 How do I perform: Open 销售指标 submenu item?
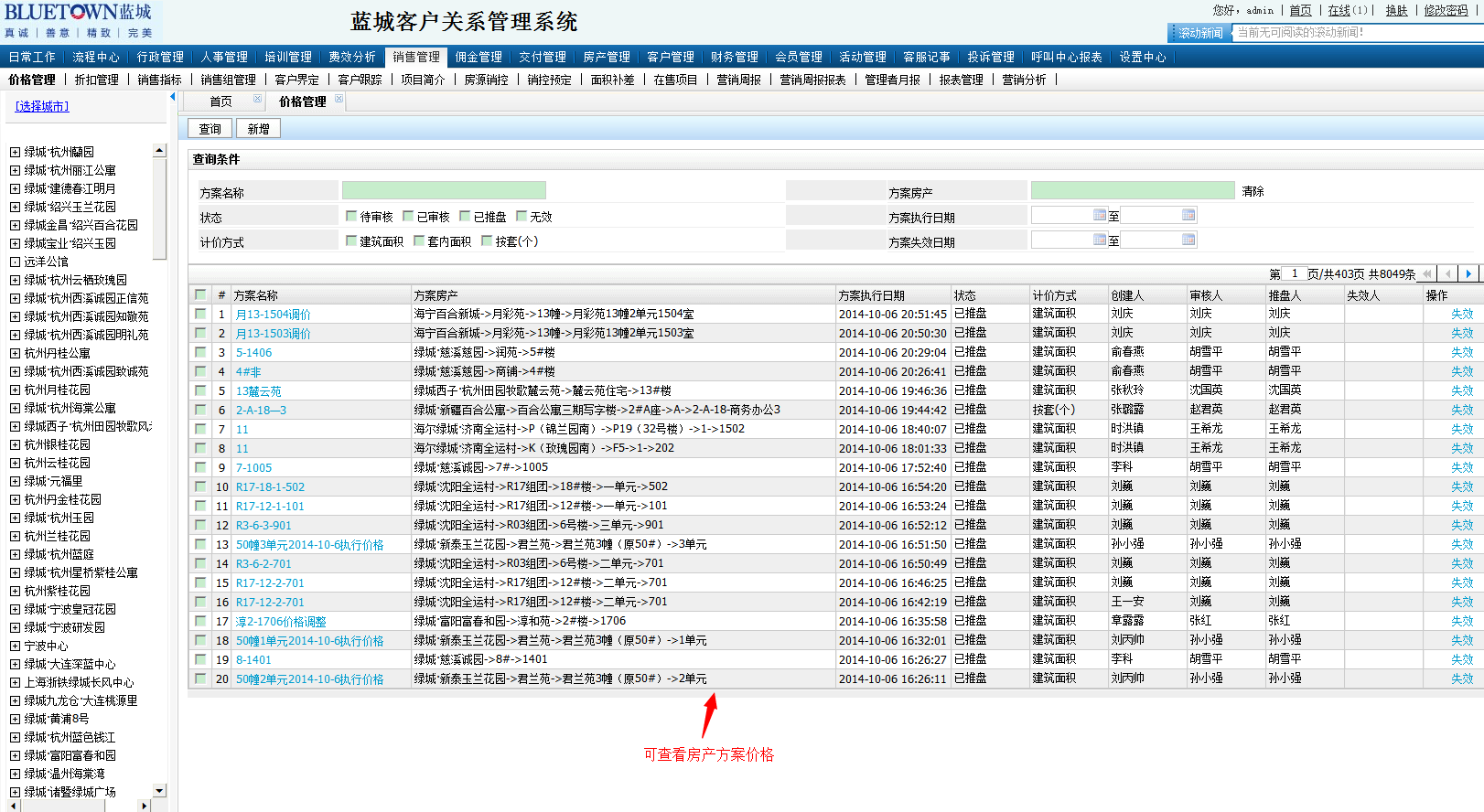pyautogui.click(x=160, y=80)
